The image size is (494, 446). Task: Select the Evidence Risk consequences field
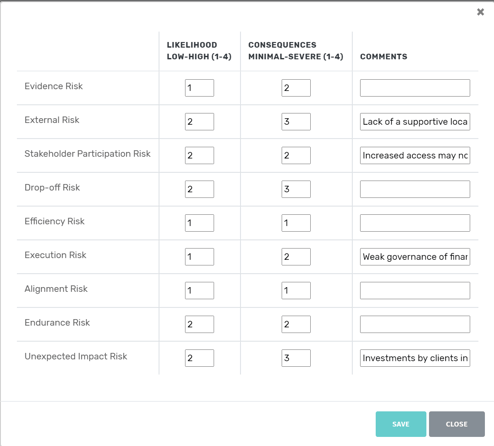[x=296, y=88]
